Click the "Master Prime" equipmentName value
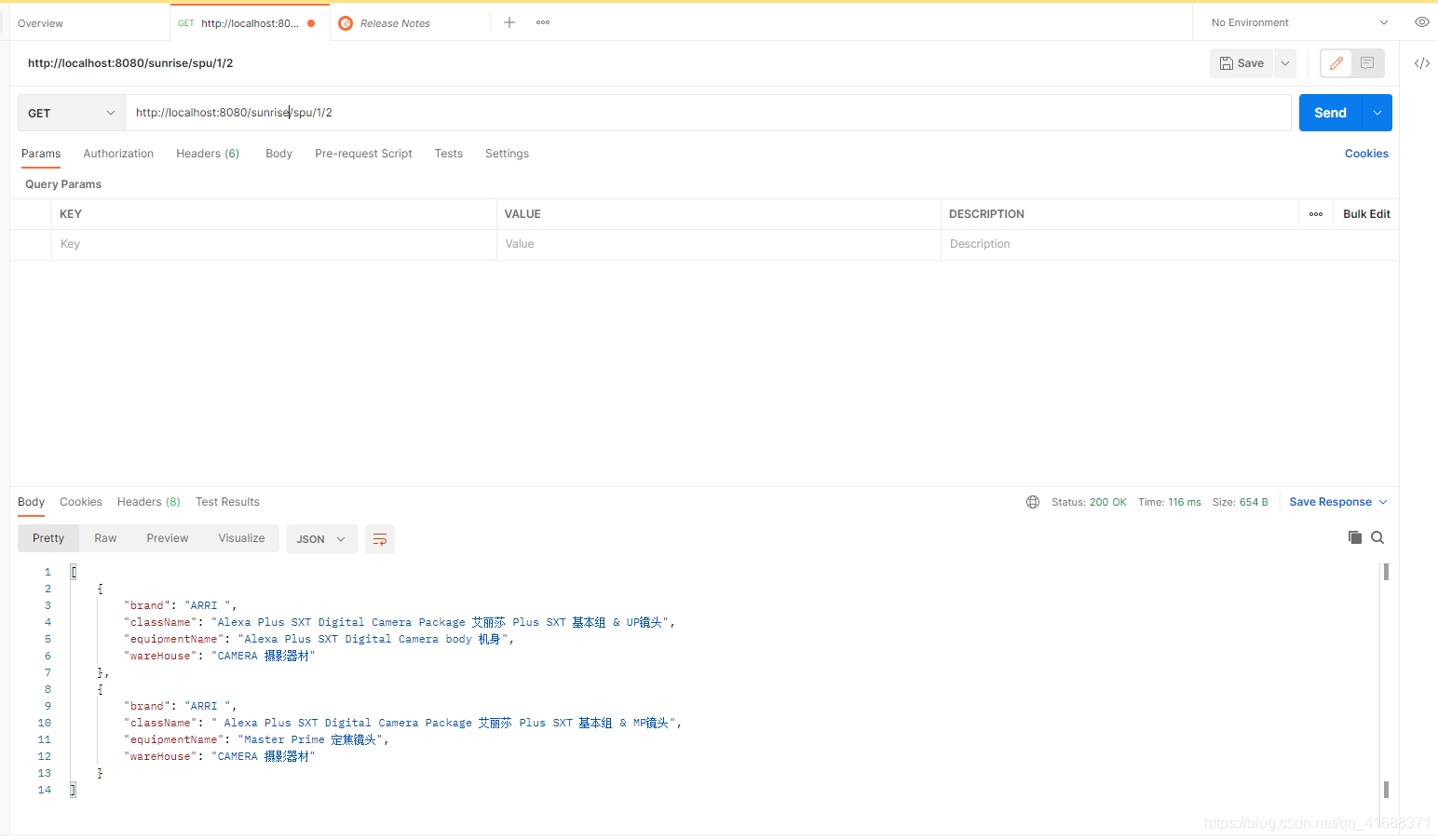This screenshot has height=840, width=1438. pos(311,739)
